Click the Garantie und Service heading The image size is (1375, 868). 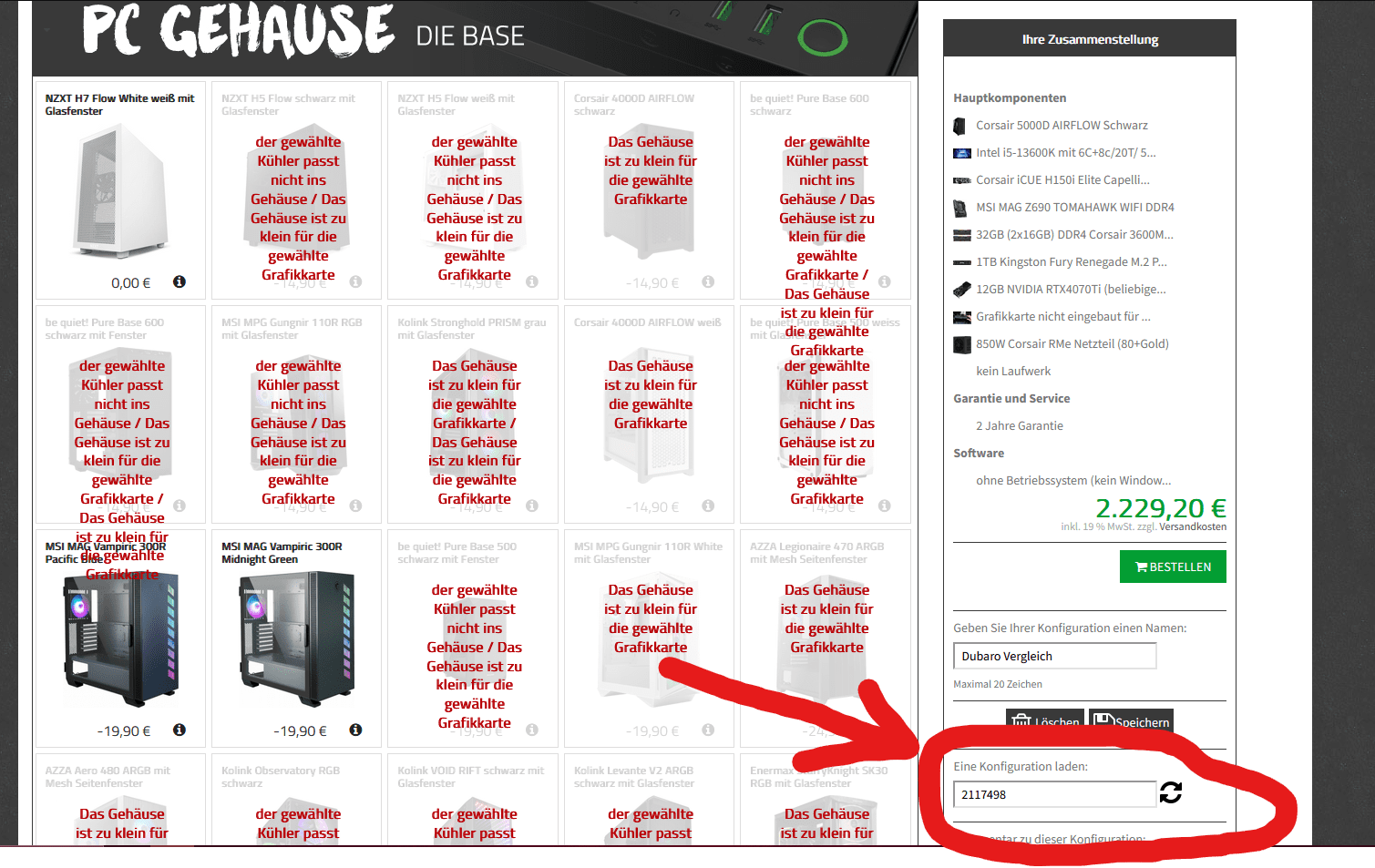coord(1011,399)
